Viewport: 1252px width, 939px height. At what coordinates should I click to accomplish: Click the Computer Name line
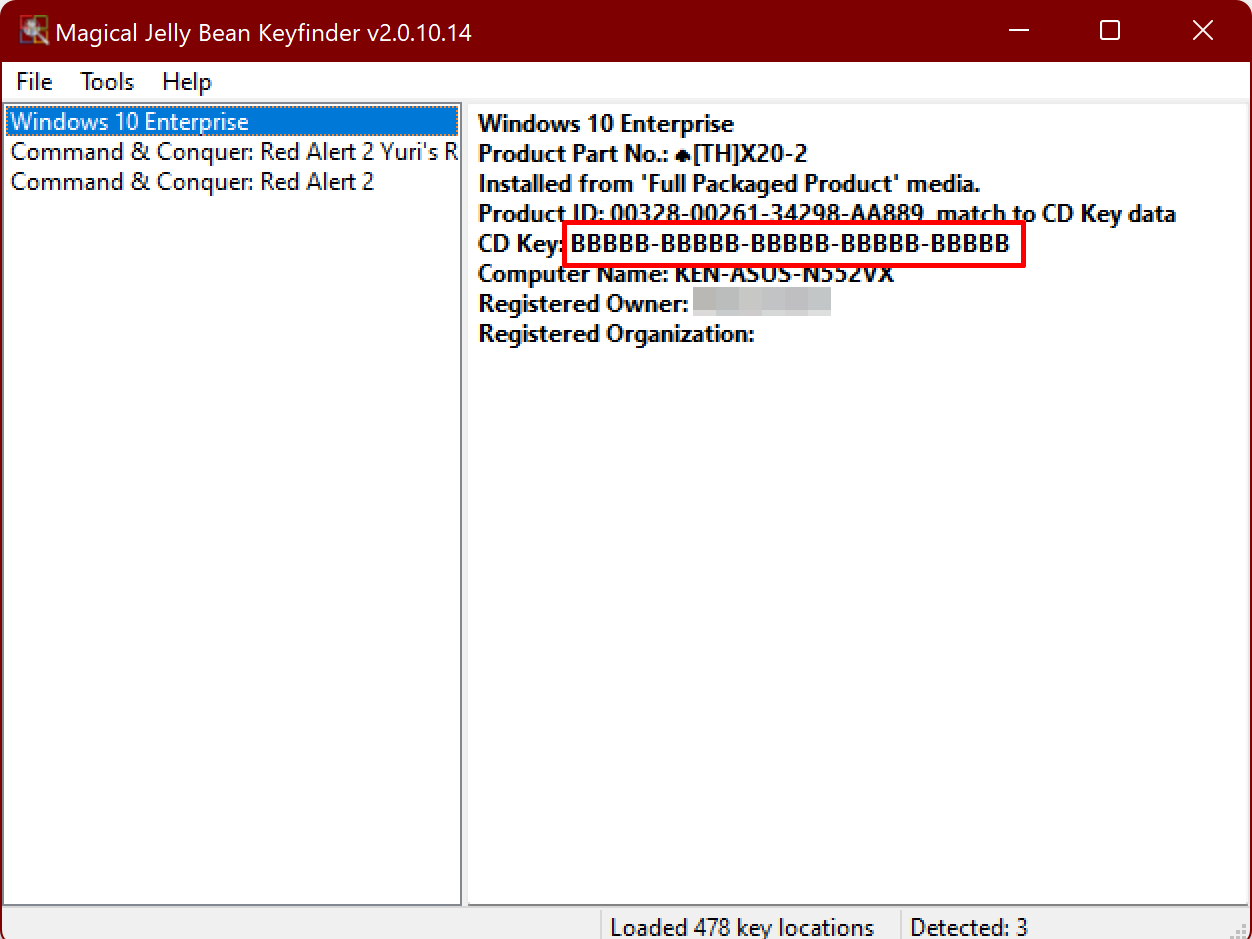(x=685, y=274)
